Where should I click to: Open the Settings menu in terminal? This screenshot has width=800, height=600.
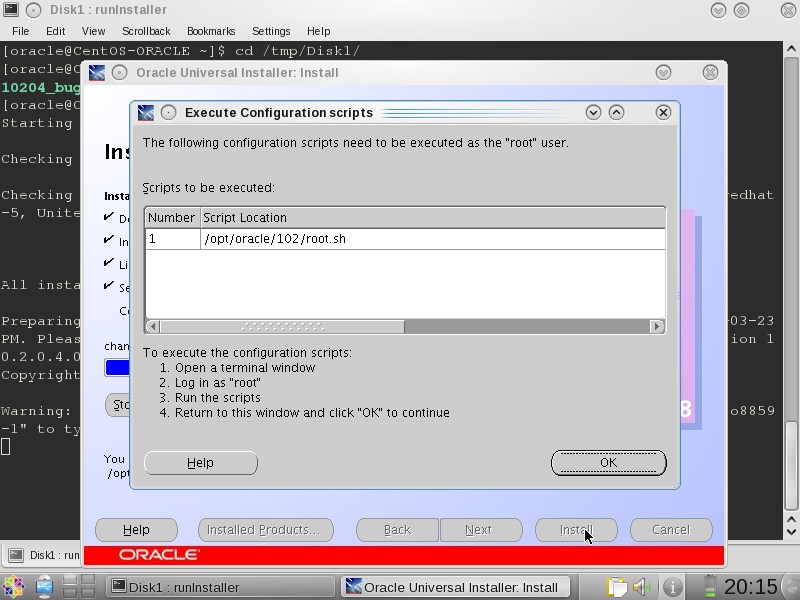271,31
